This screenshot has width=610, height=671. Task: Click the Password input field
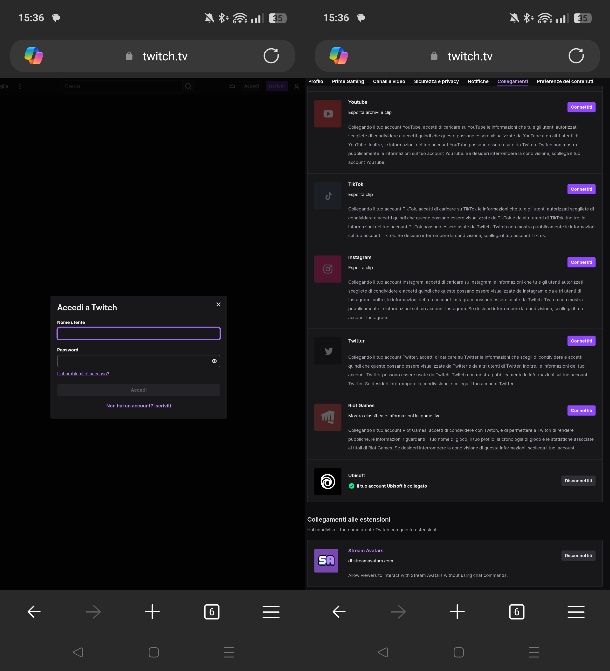[132, 361]
